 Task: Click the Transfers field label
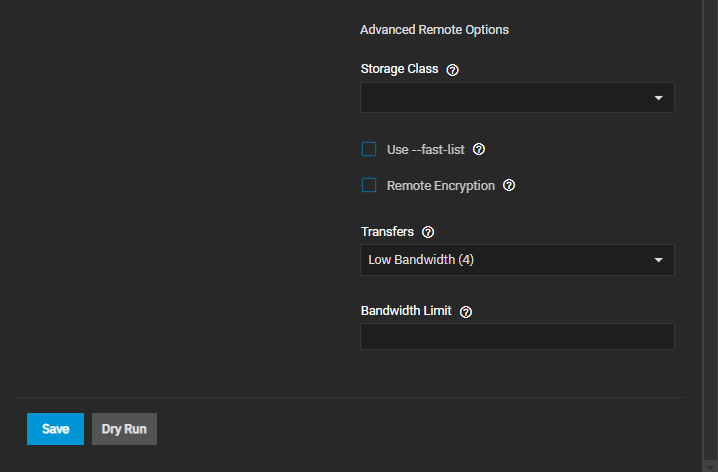point(387,232)
